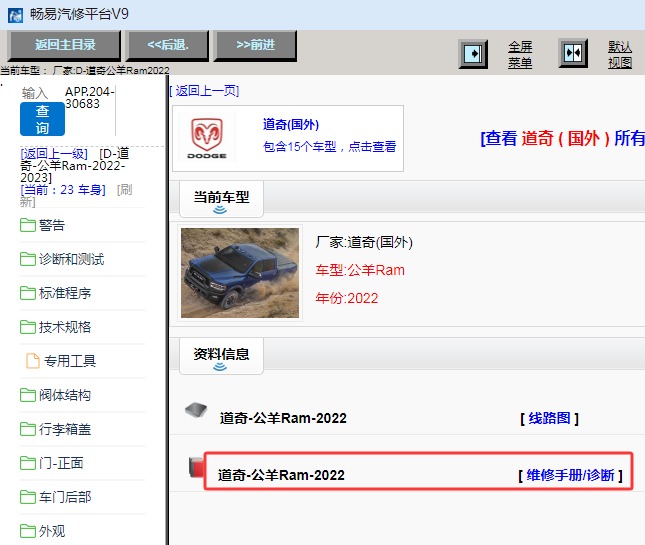
Task: Click folder icon beside 诊断和测试
Action: (x=28, y=259)
